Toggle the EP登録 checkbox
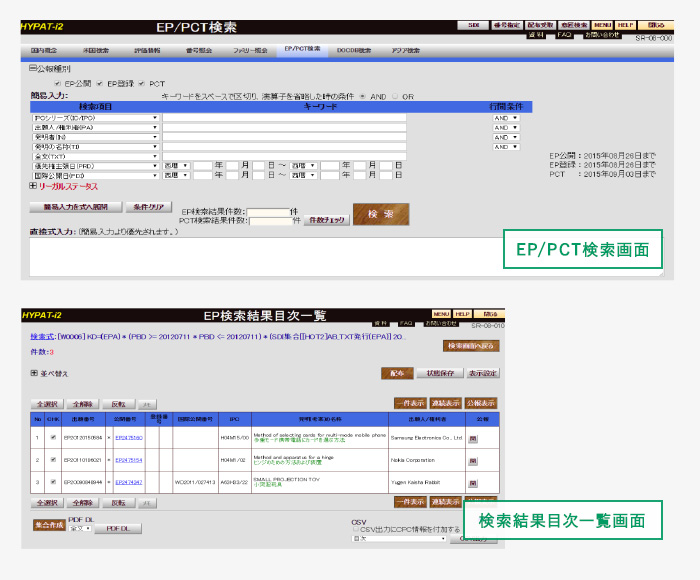The width and height of the screenshot is (700, 580). 100,83
